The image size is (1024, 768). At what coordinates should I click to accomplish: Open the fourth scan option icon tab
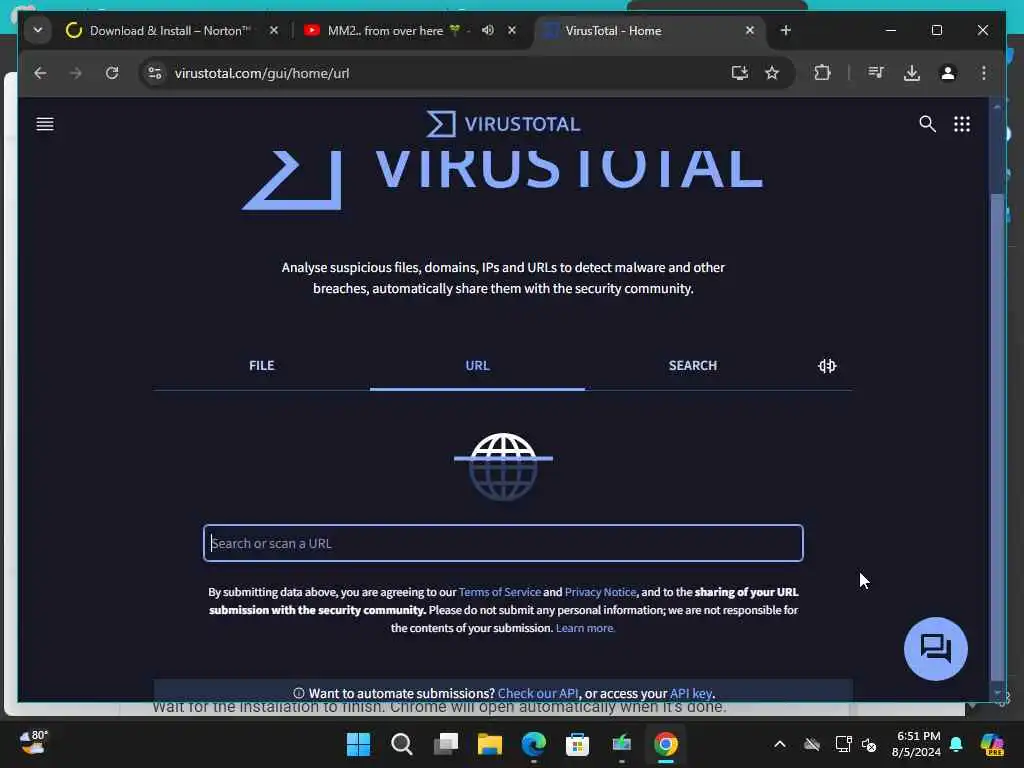[x=827, y=366]
